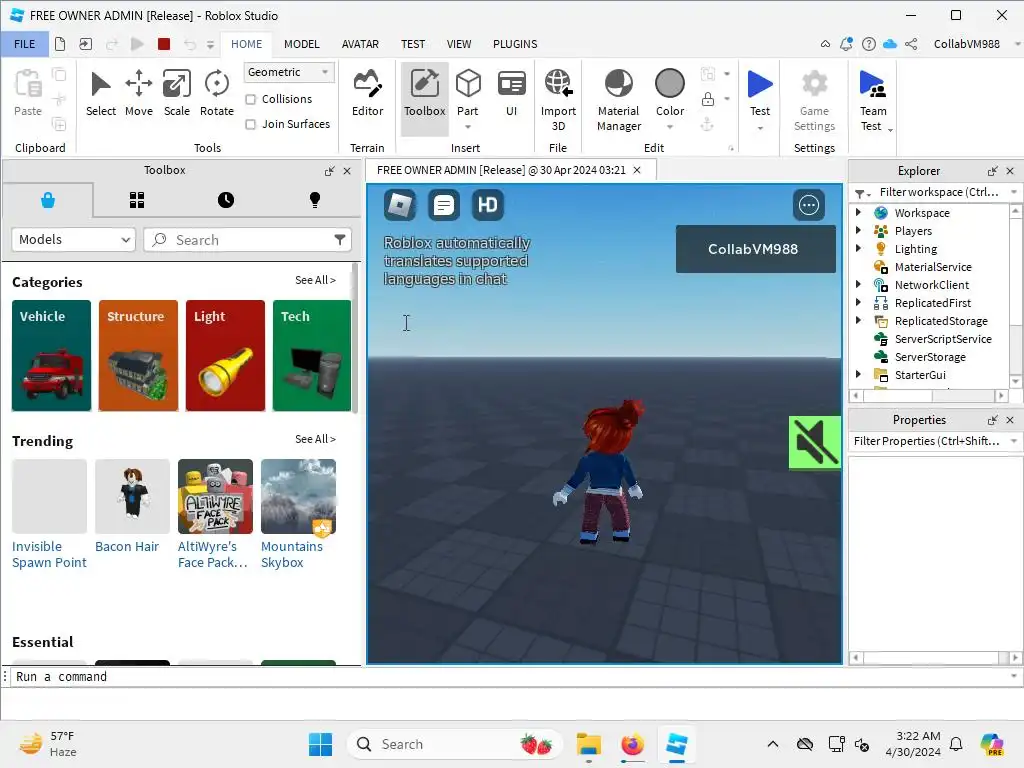
Task: Open the Models category dropdown
Action: click(73, 240)
